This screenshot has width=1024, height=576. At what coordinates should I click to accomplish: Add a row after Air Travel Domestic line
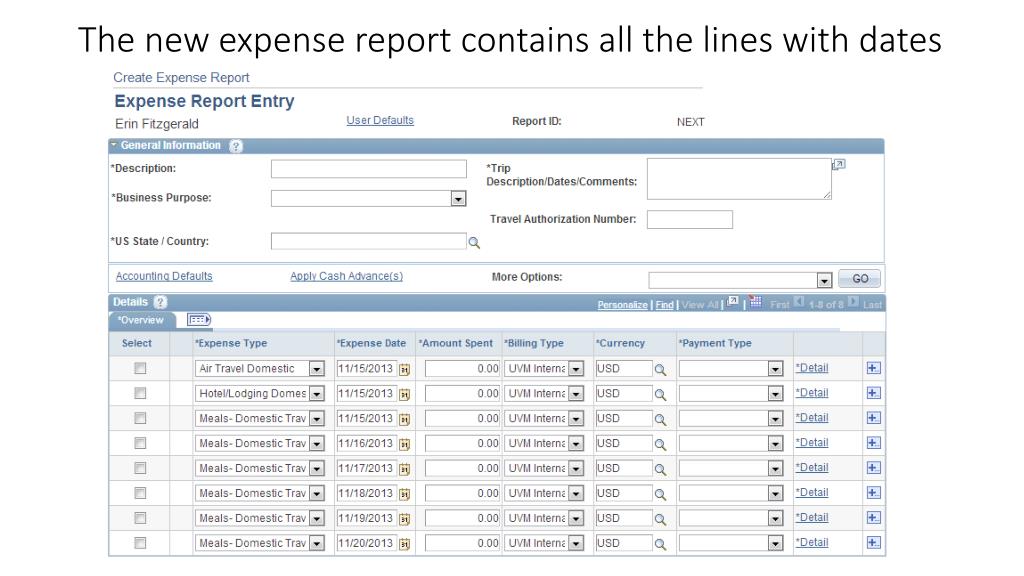pyautogui.click(x=873, y=368)
